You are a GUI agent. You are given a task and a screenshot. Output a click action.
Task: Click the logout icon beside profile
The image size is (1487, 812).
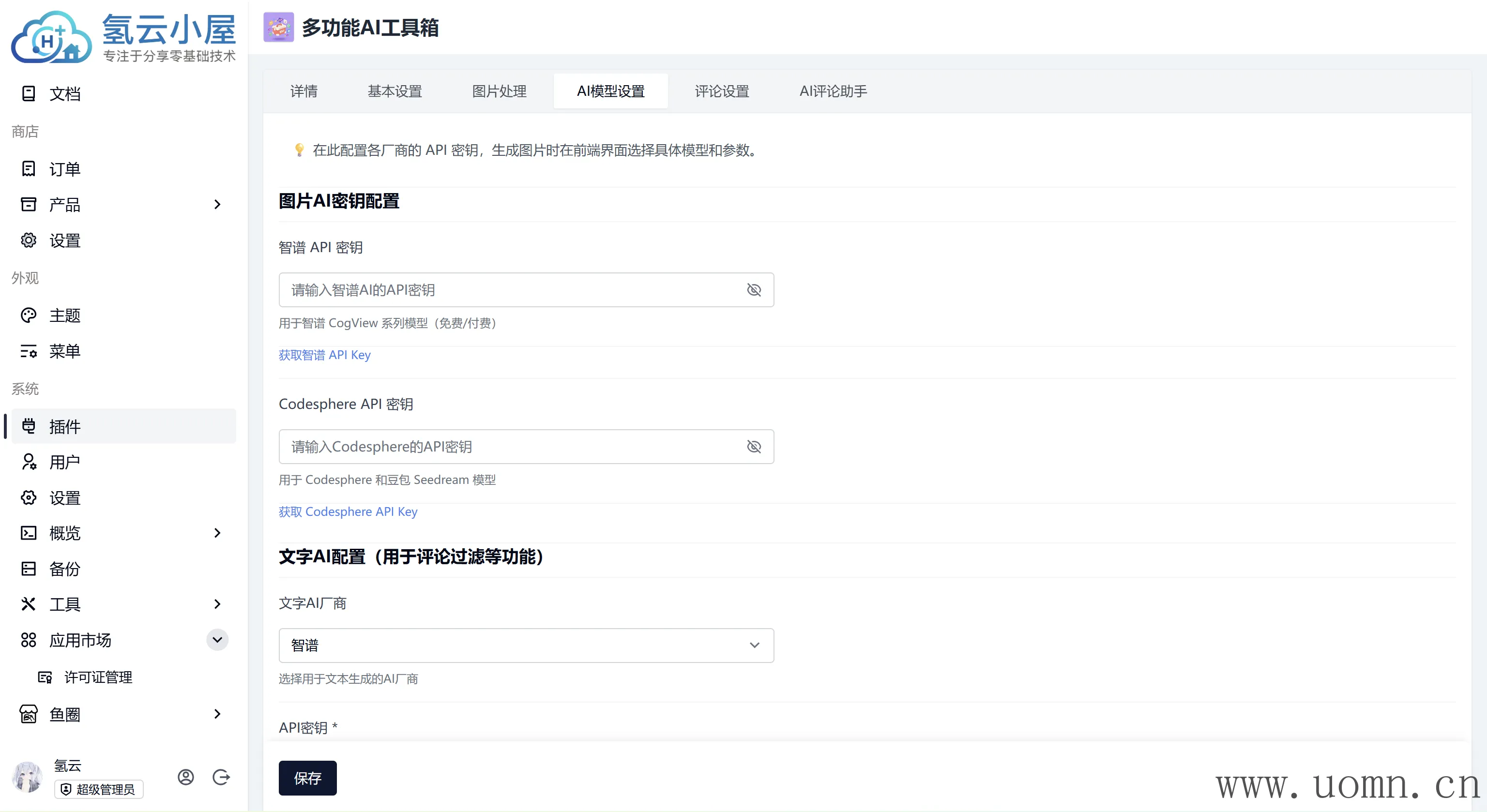pos(221,777)
